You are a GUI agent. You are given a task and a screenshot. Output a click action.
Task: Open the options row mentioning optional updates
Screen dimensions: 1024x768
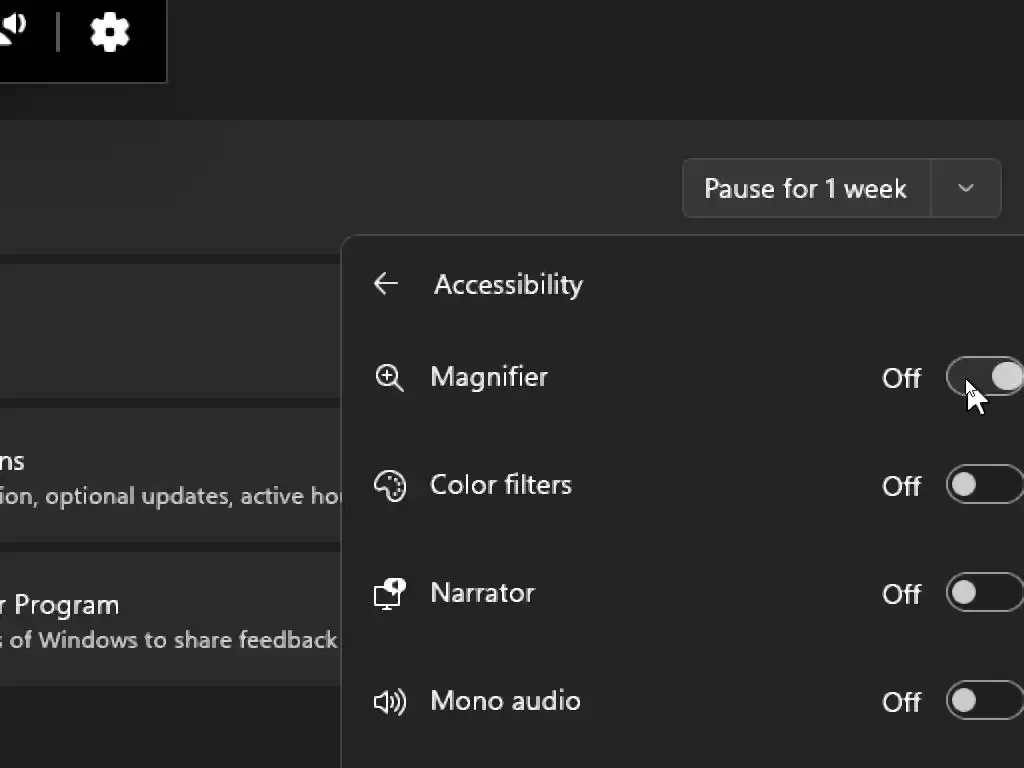pos(170,476)
